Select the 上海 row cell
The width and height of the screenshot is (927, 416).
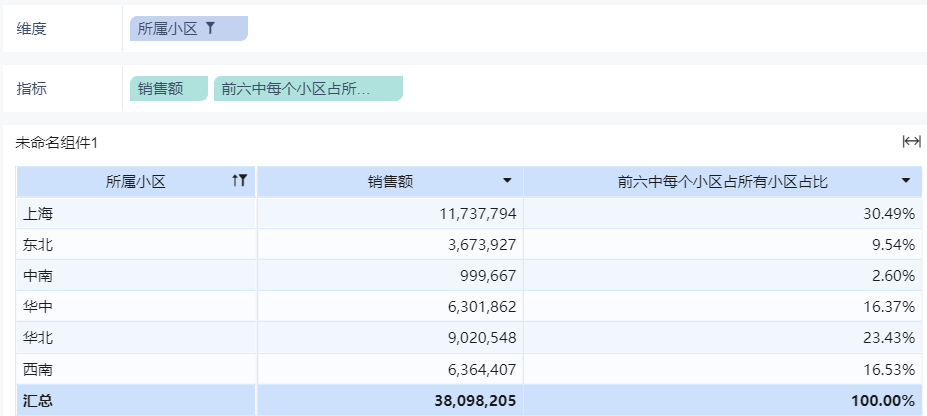pyautogui.click(x=38, y=213)
